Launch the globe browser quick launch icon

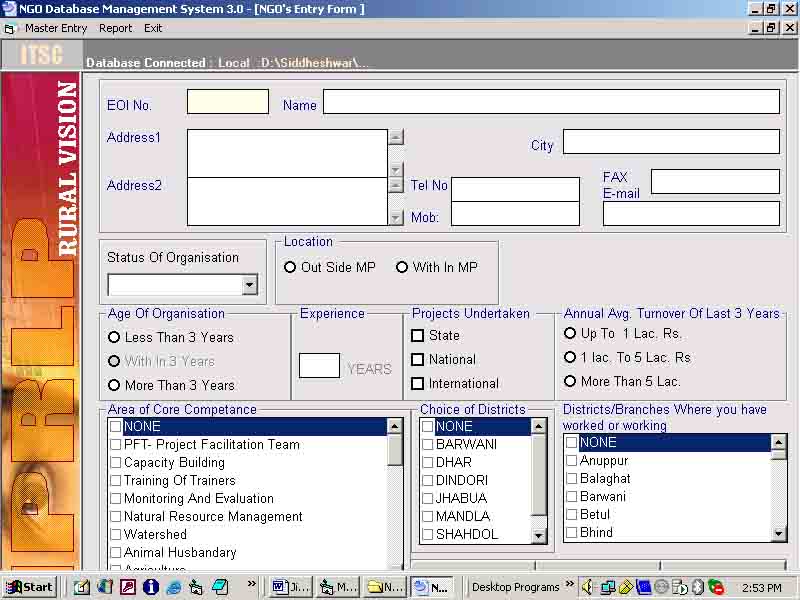105,587
